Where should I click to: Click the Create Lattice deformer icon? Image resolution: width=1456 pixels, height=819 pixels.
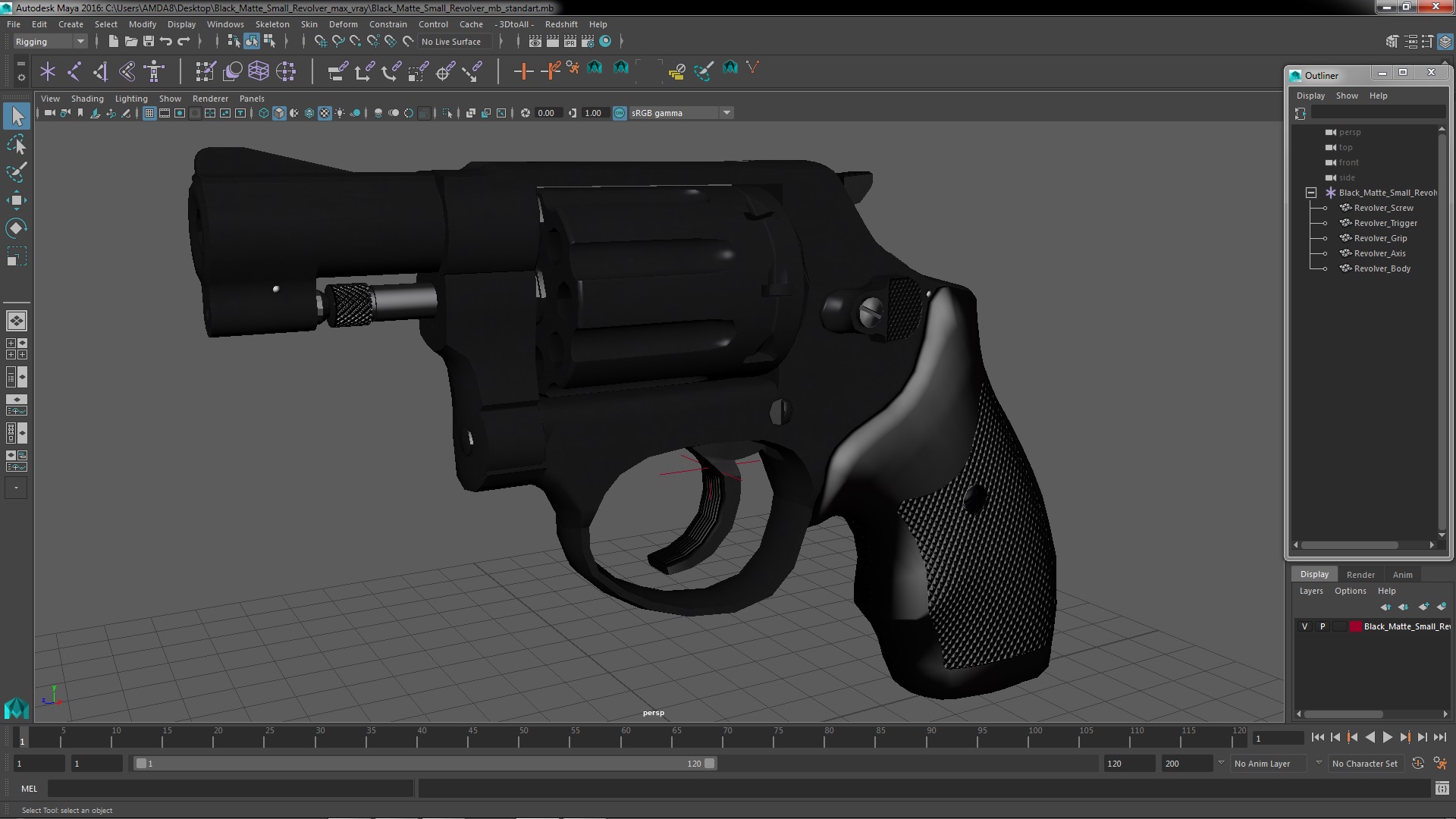(259, 71)
